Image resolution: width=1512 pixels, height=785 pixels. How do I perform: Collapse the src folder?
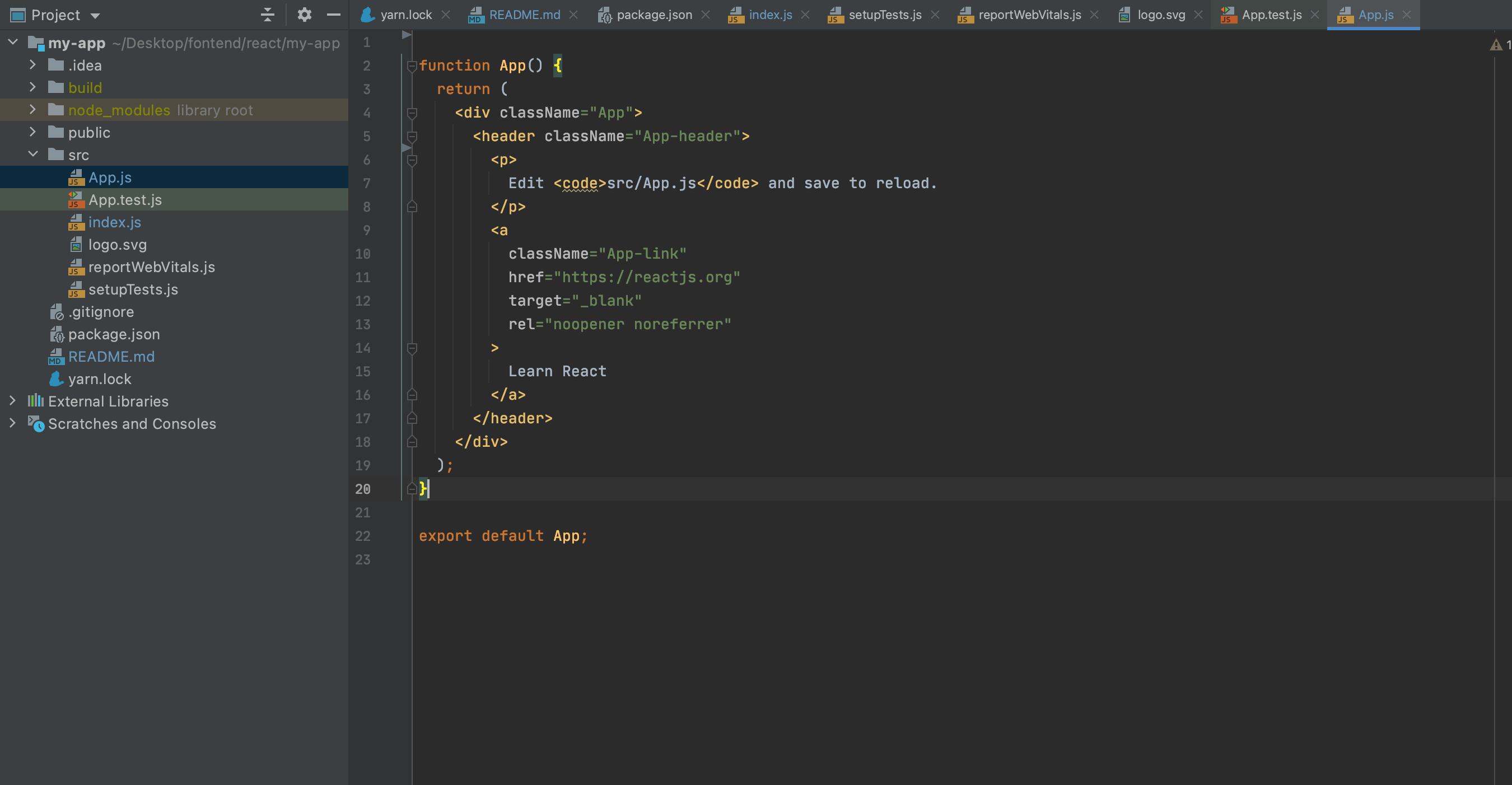(x=33, y=155)
